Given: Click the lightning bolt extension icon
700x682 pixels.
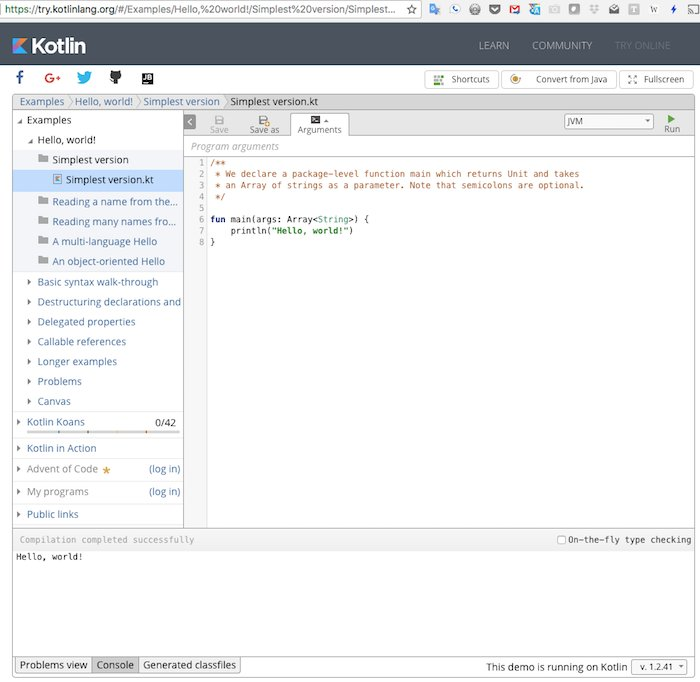Looking at the screenshot, I should pos(673,9).
